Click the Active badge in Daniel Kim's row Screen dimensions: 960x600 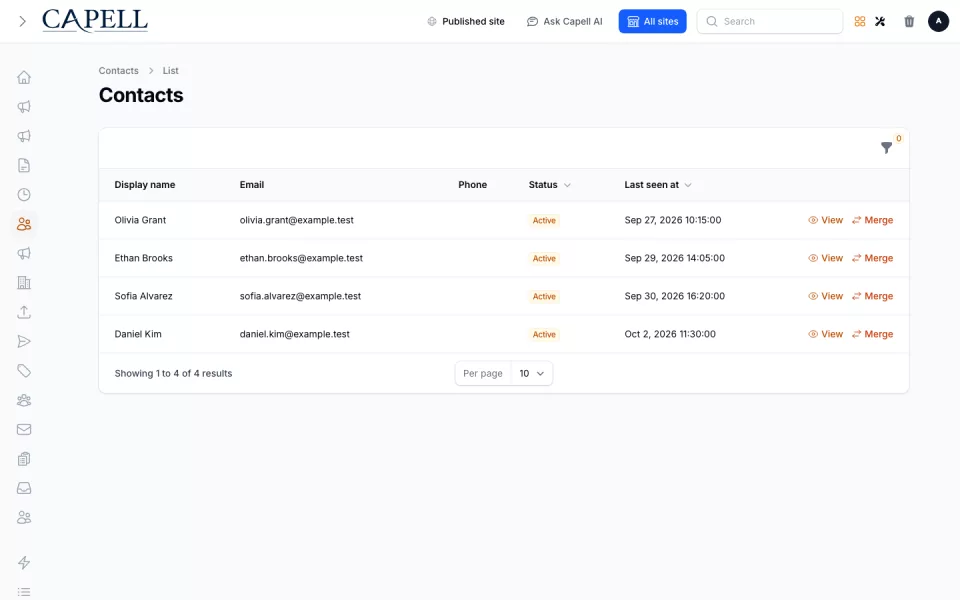click(x=544, y=334)
